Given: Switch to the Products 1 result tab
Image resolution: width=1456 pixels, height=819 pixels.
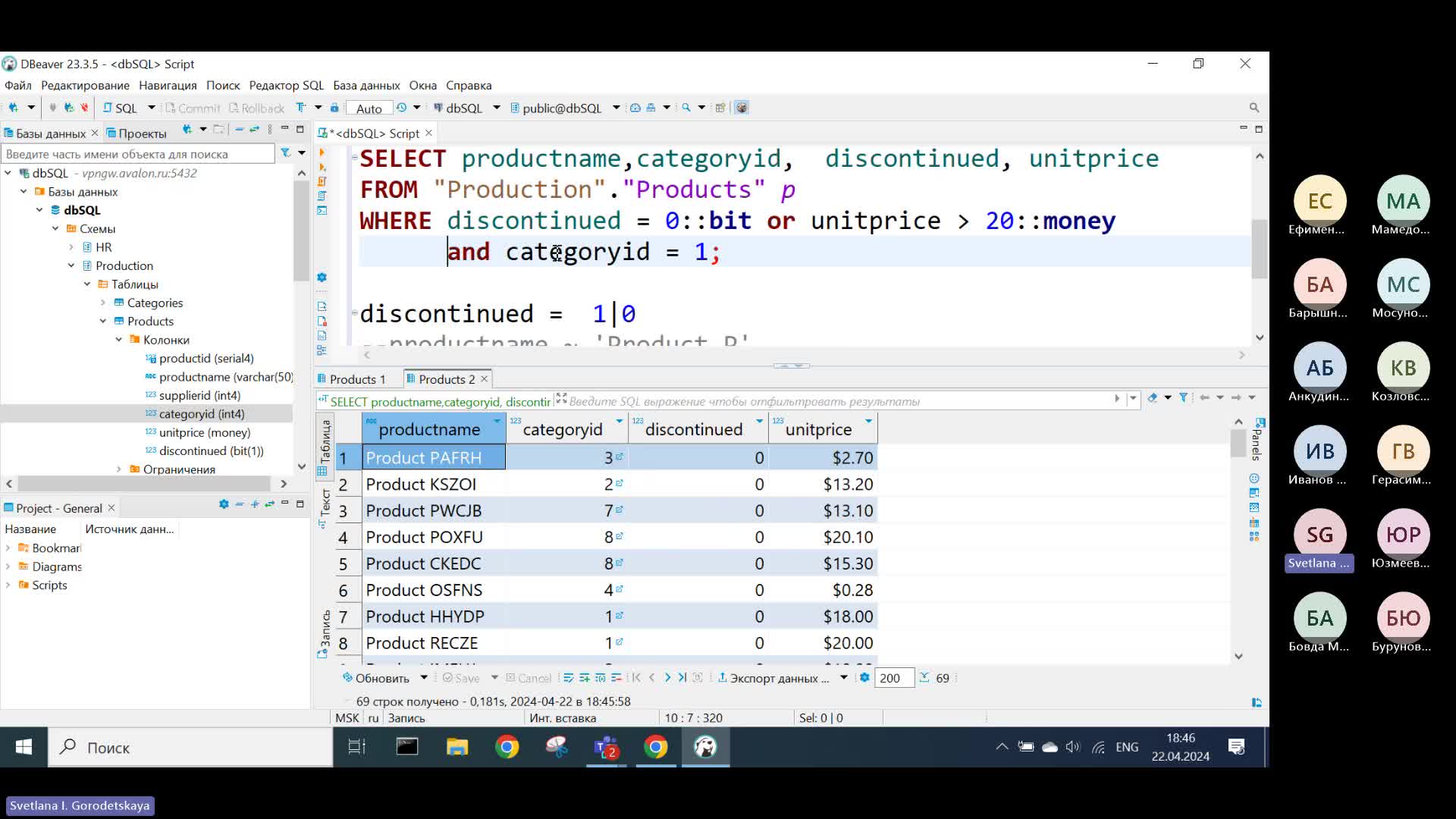Looking at the screenshot, I should pyautogui.click(x=352, y=379).
